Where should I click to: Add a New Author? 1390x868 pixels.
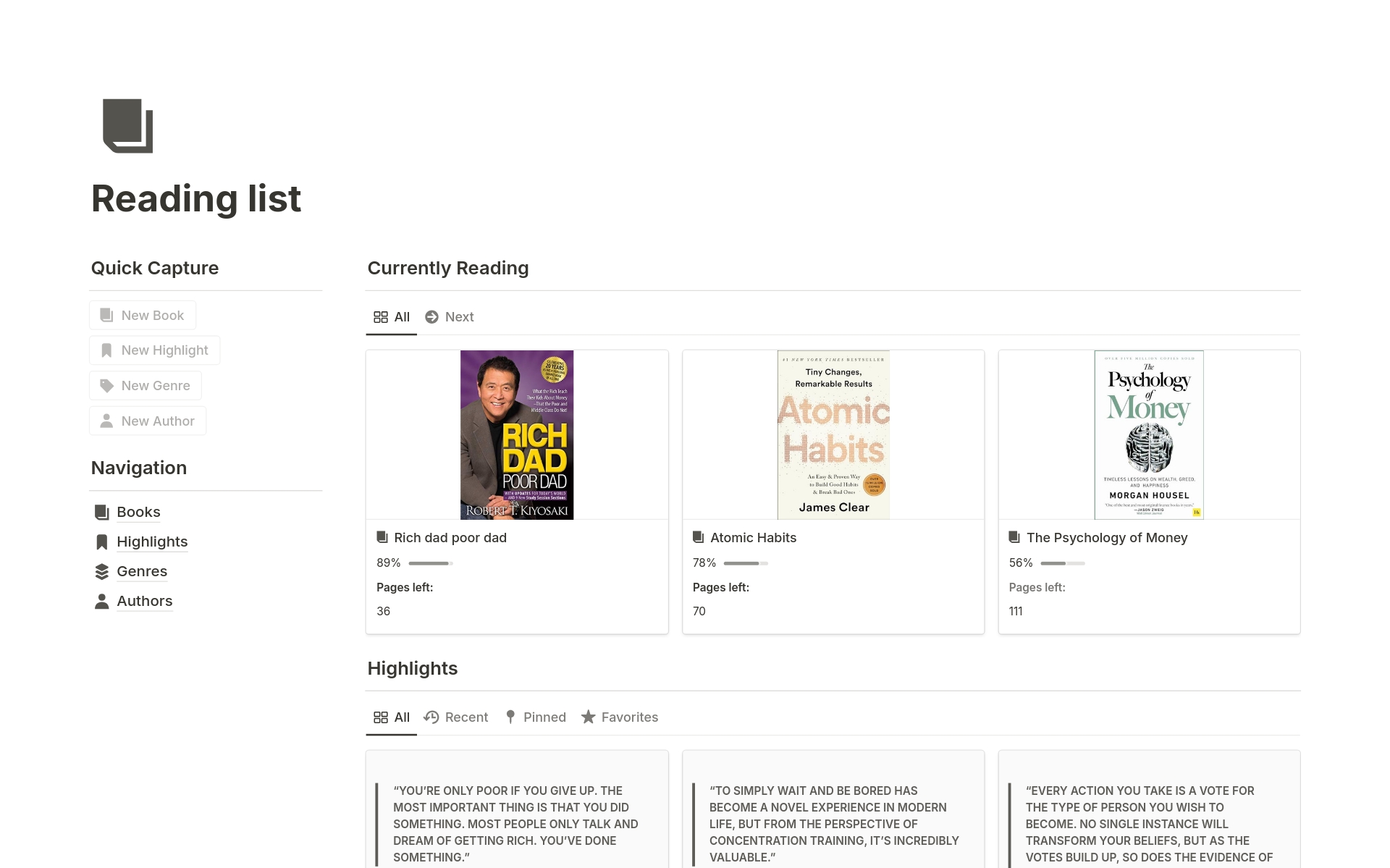pos(148,421)
